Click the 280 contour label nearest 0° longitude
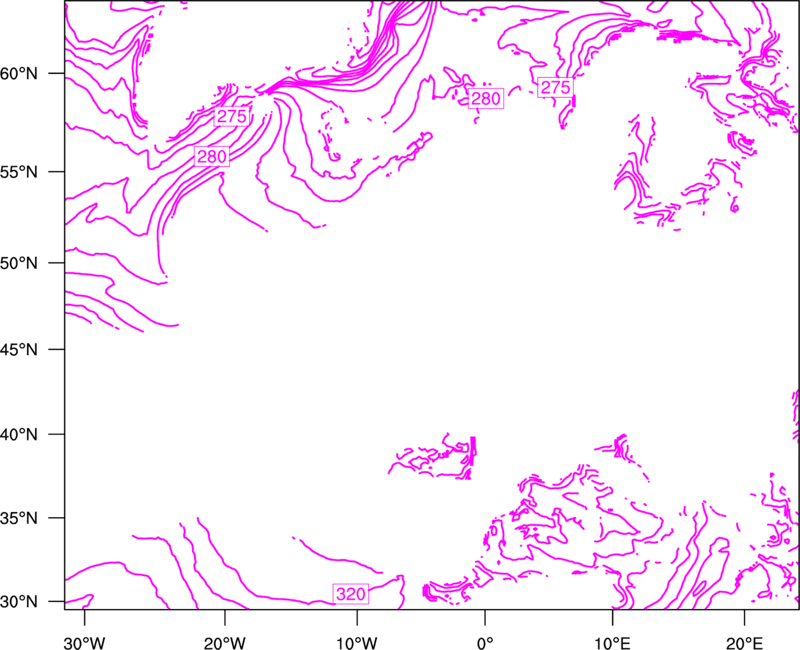This screenshot has height=650, width=800. [486, 98]
